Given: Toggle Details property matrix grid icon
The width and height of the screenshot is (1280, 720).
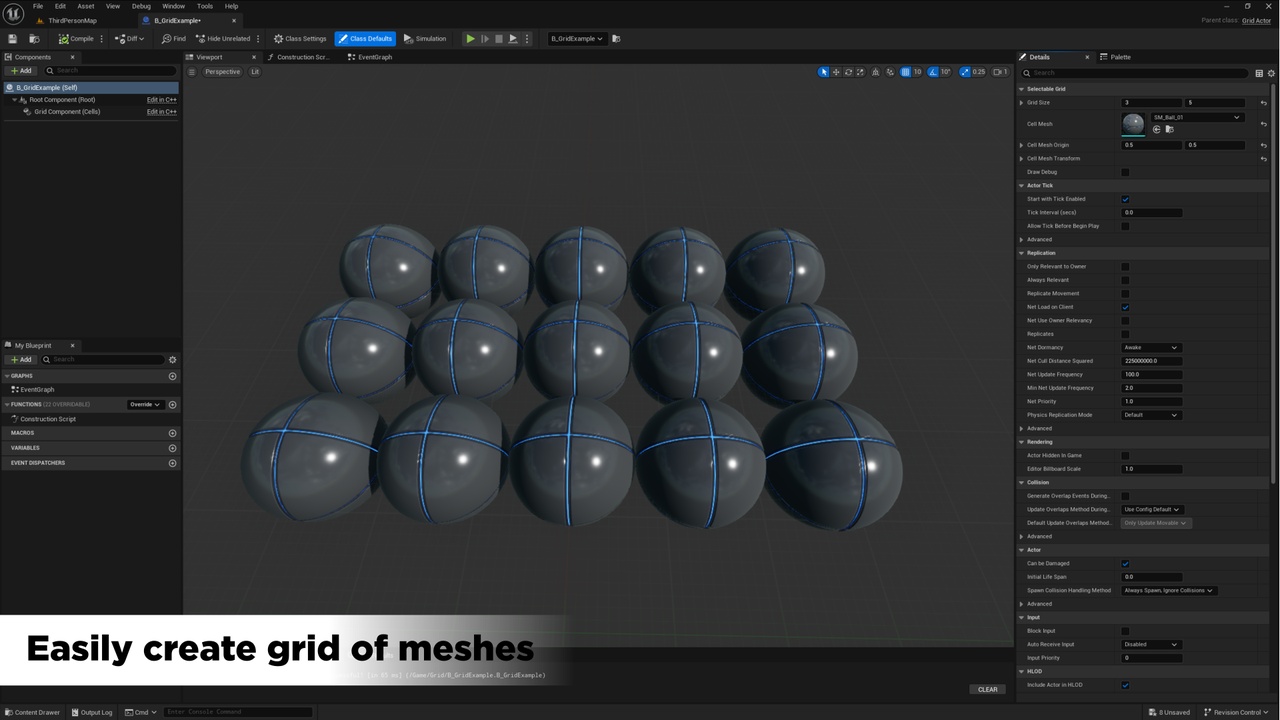Looking at the screenshot, I should click(x=1259, y=73).
